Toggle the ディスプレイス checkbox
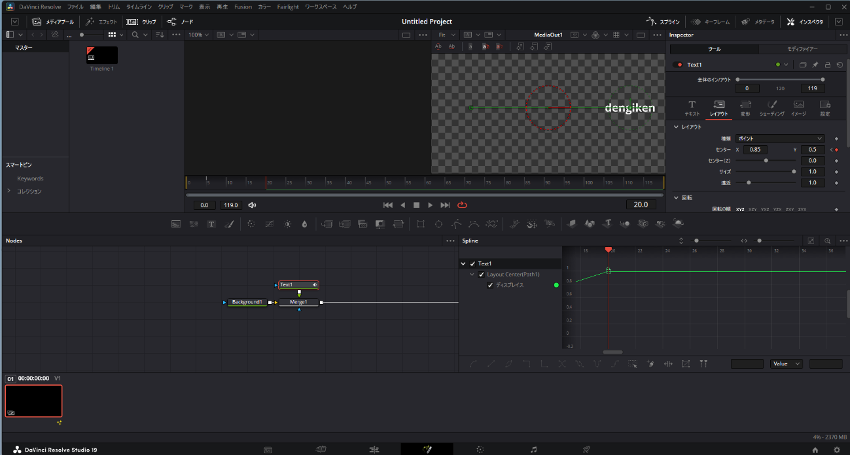This screenshot has width=850, height=456. click(490, 285)
